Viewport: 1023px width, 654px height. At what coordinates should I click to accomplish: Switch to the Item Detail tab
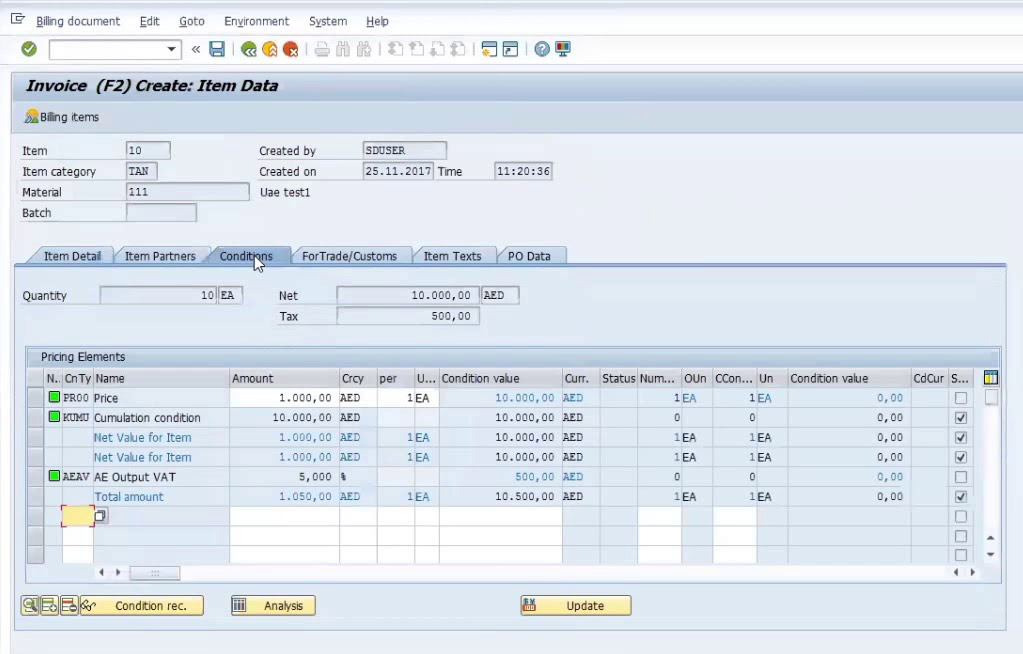click(72, 256)
